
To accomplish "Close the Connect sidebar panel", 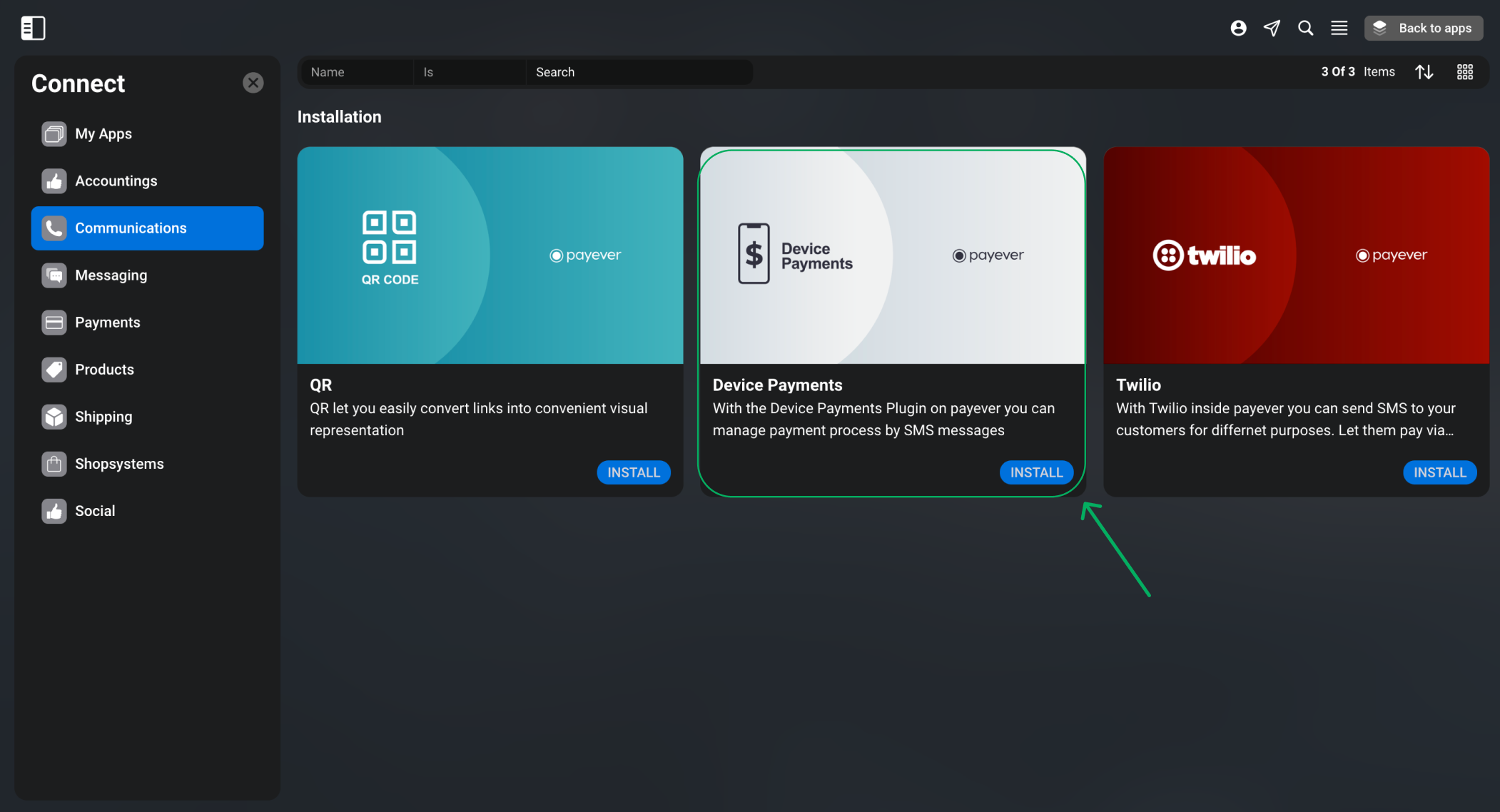I will (x=253, y=83).
